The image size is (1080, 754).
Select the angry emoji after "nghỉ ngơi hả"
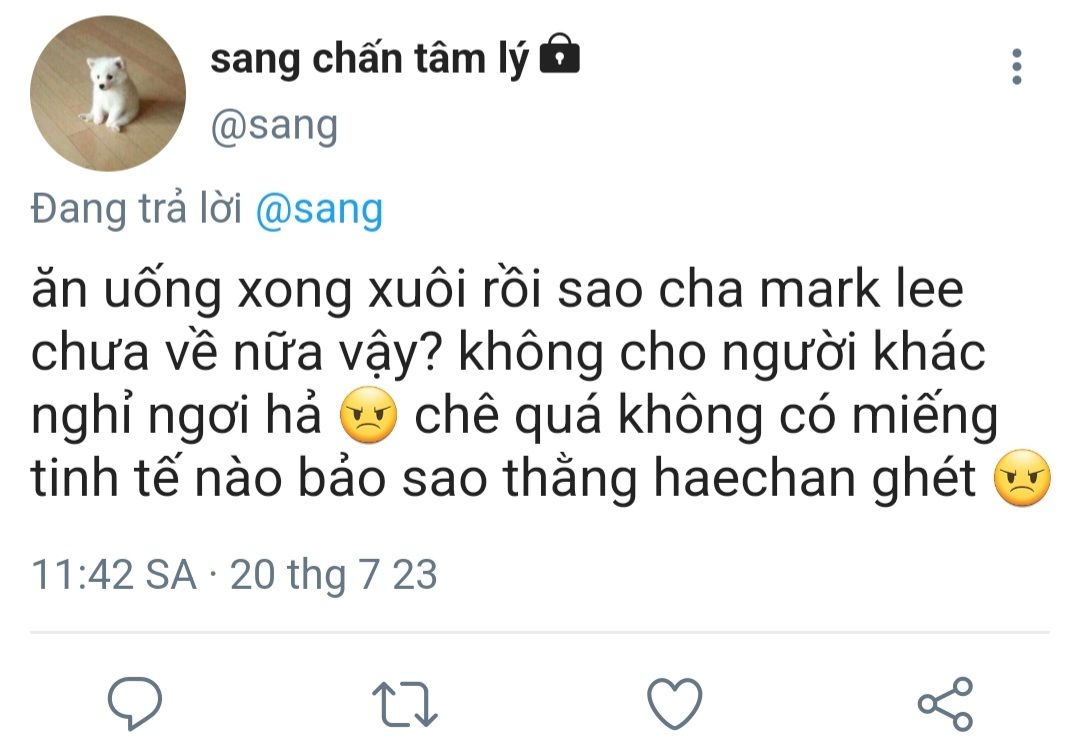coord(369,415)
